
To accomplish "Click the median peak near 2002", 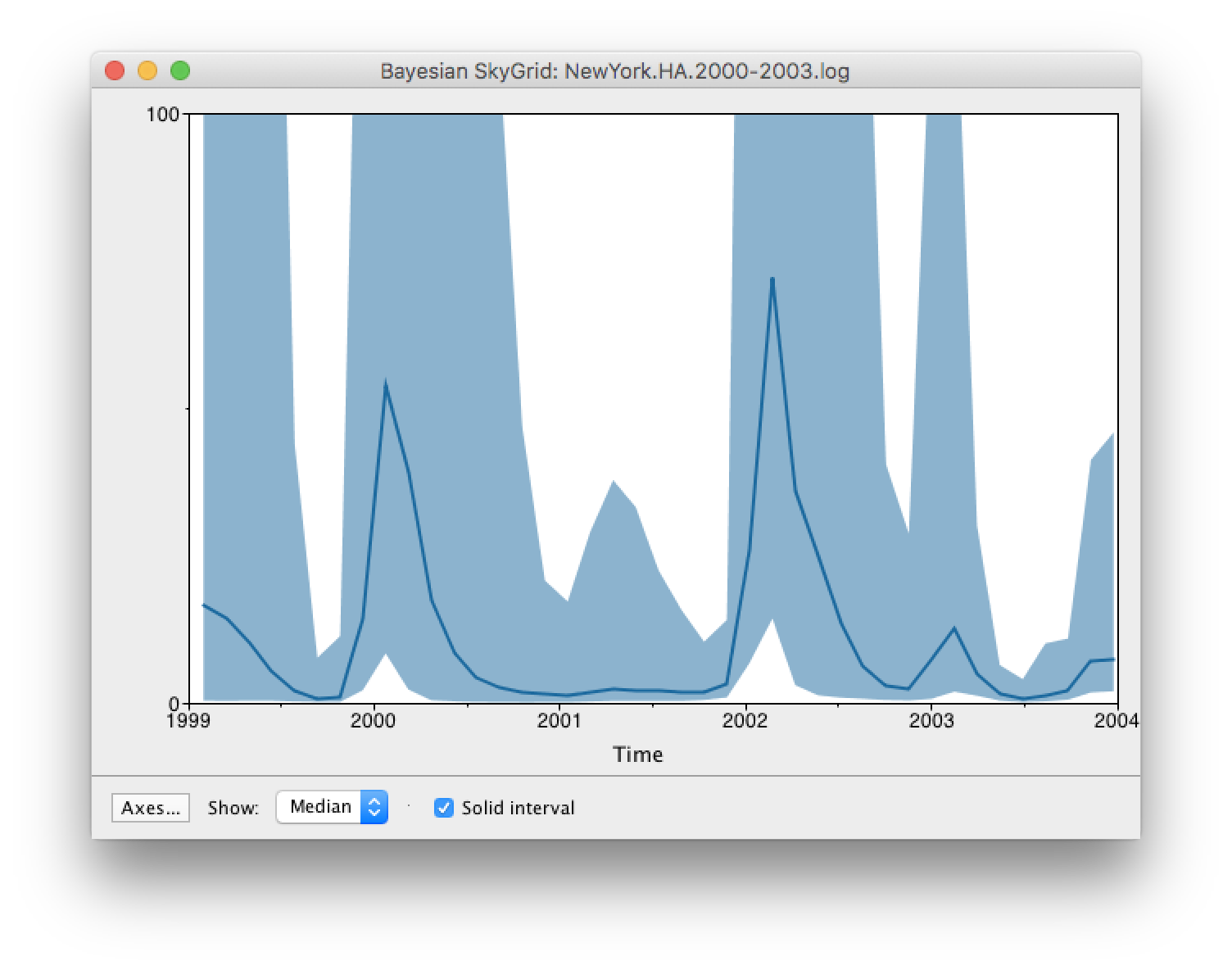I will point(772,279).
